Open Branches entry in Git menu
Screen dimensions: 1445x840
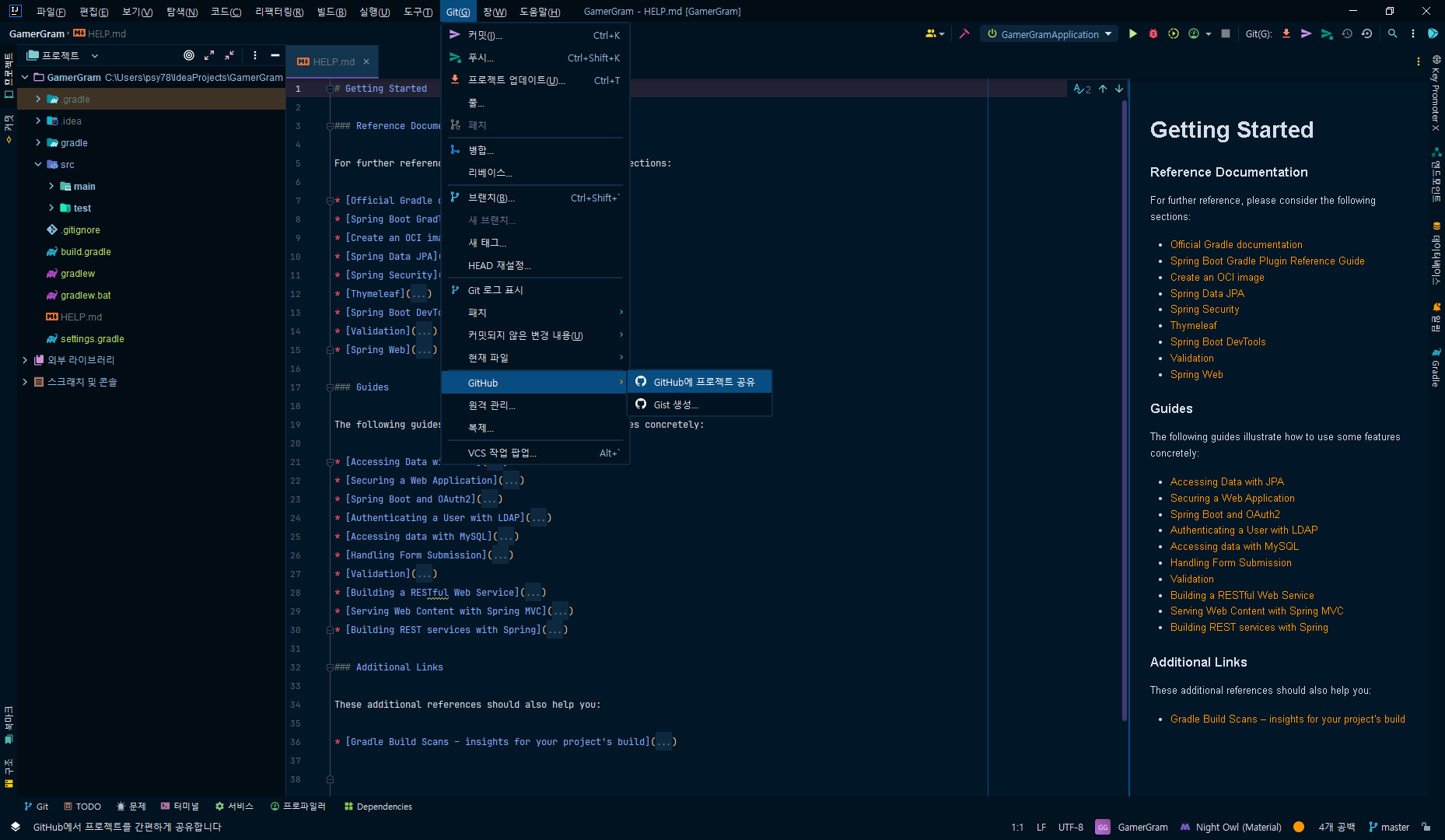pyautogui.click(x=535, y=198)
